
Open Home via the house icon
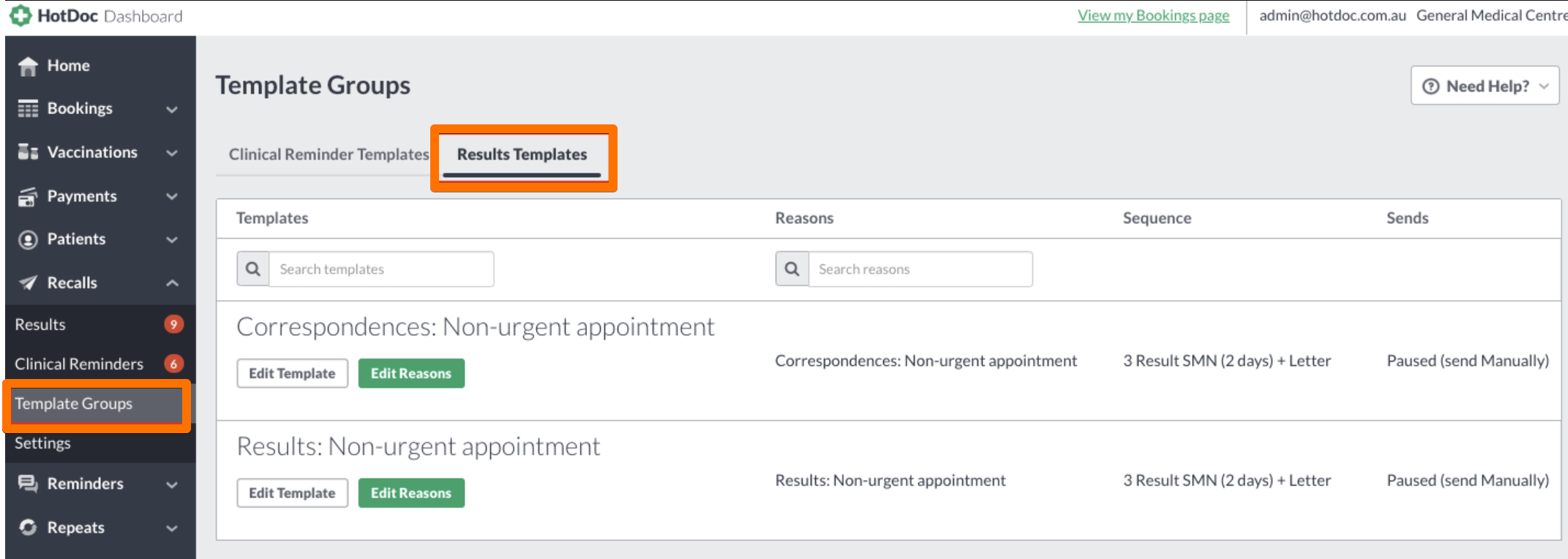(x=28, y=67)
